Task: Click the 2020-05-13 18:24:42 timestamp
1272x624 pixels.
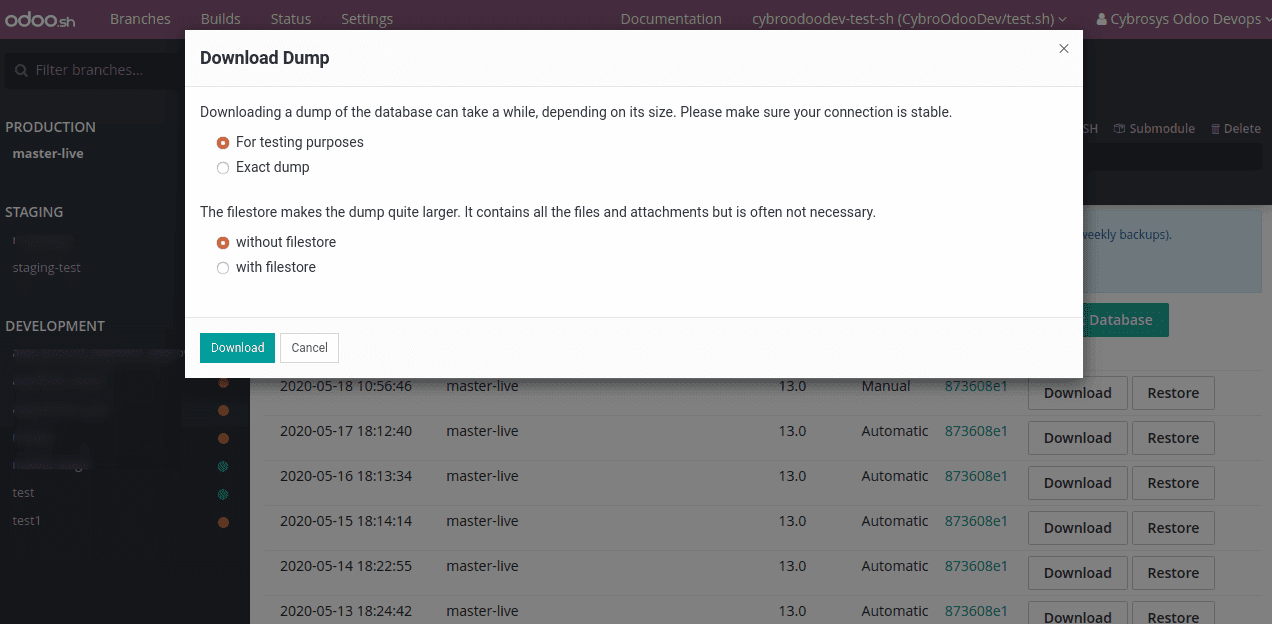Action: coord(346,611)
